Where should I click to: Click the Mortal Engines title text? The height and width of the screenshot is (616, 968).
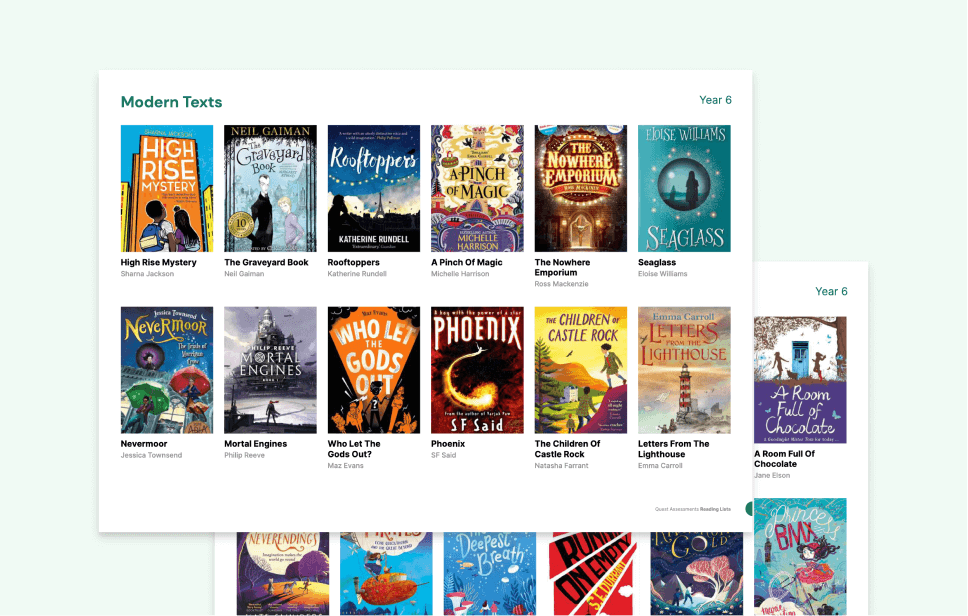(256, 444)
